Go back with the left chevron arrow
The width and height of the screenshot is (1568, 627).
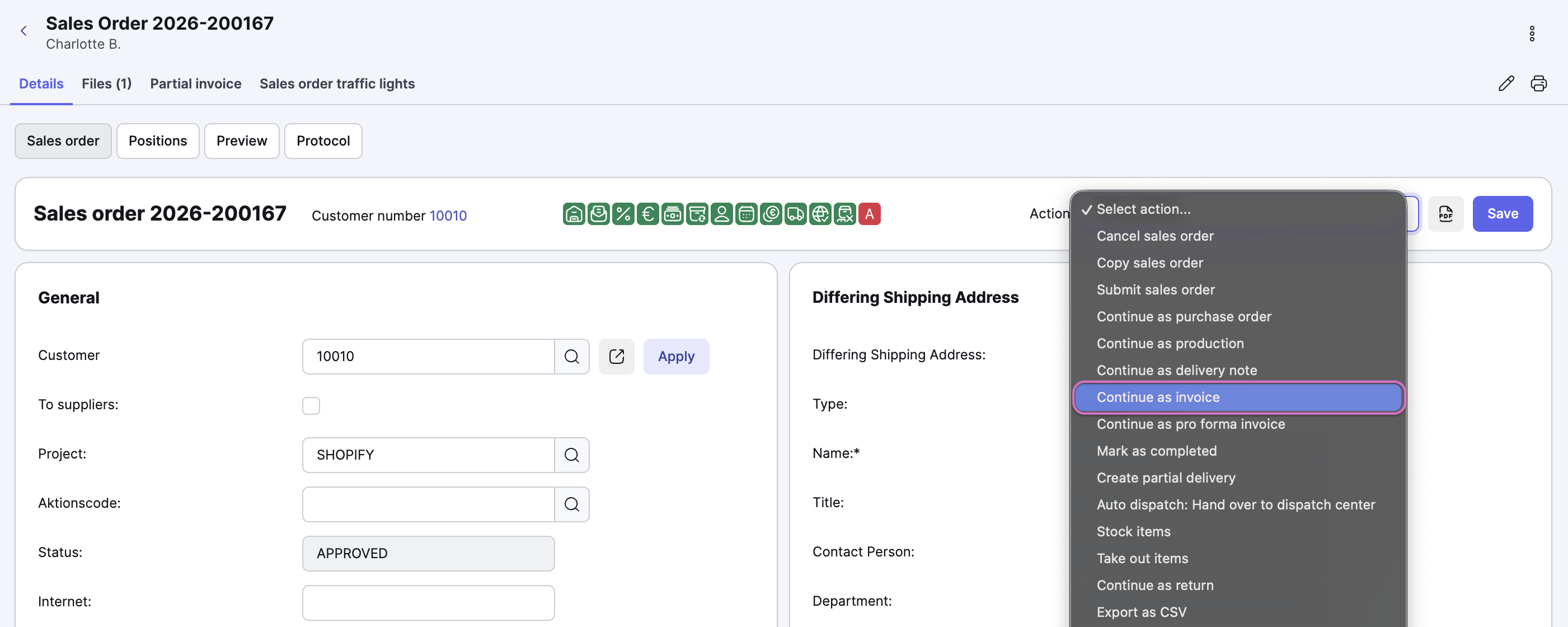point(24,31)
